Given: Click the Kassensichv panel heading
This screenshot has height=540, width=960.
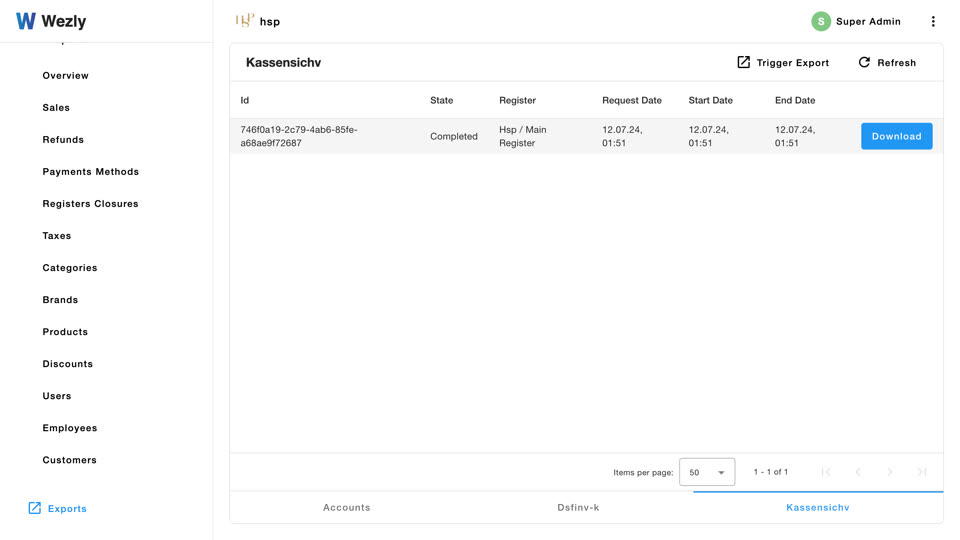Looking at the screenshot, I should tap(283, 62).
